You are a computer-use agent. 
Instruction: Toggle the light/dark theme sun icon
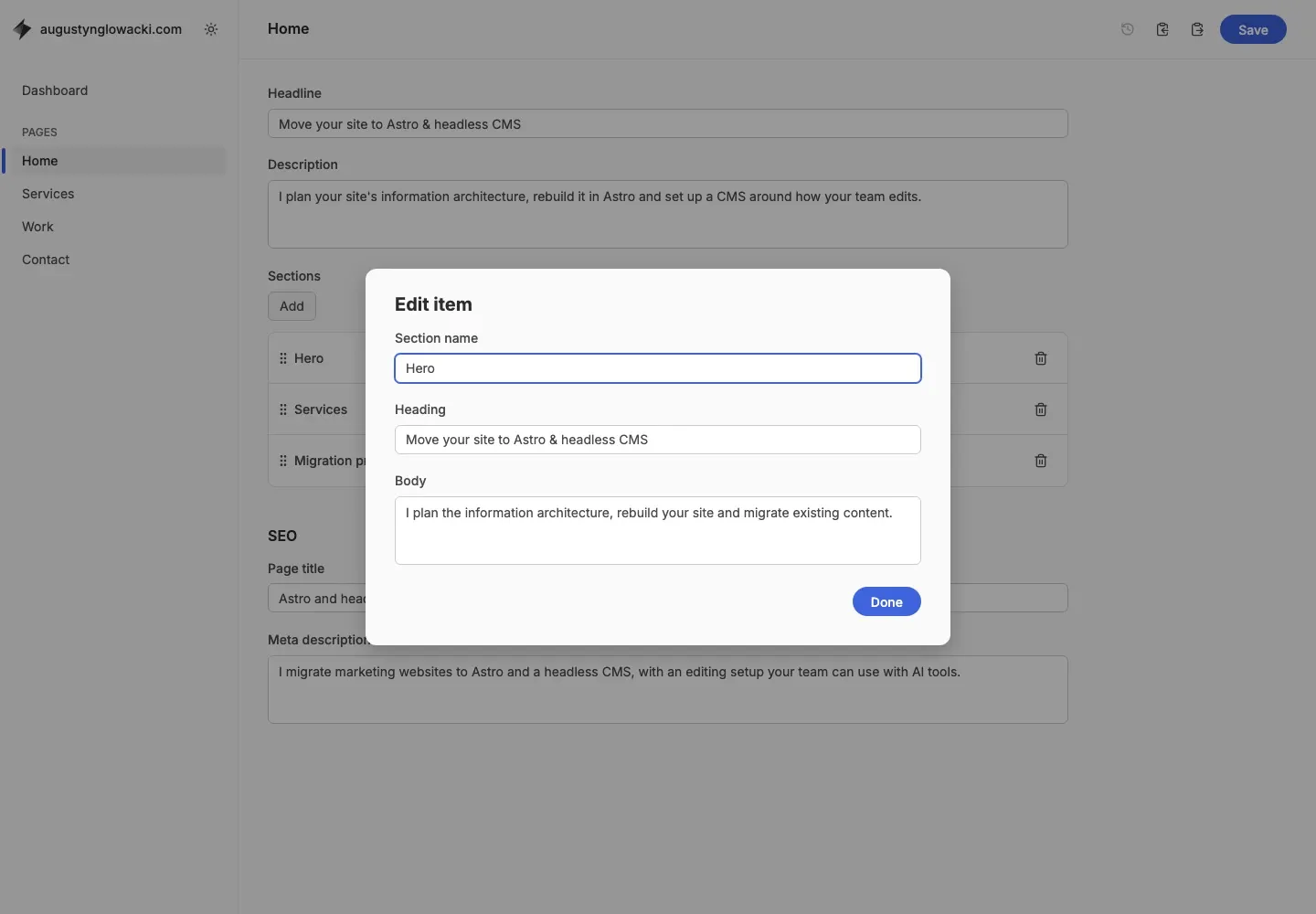[x=211, y=29]
